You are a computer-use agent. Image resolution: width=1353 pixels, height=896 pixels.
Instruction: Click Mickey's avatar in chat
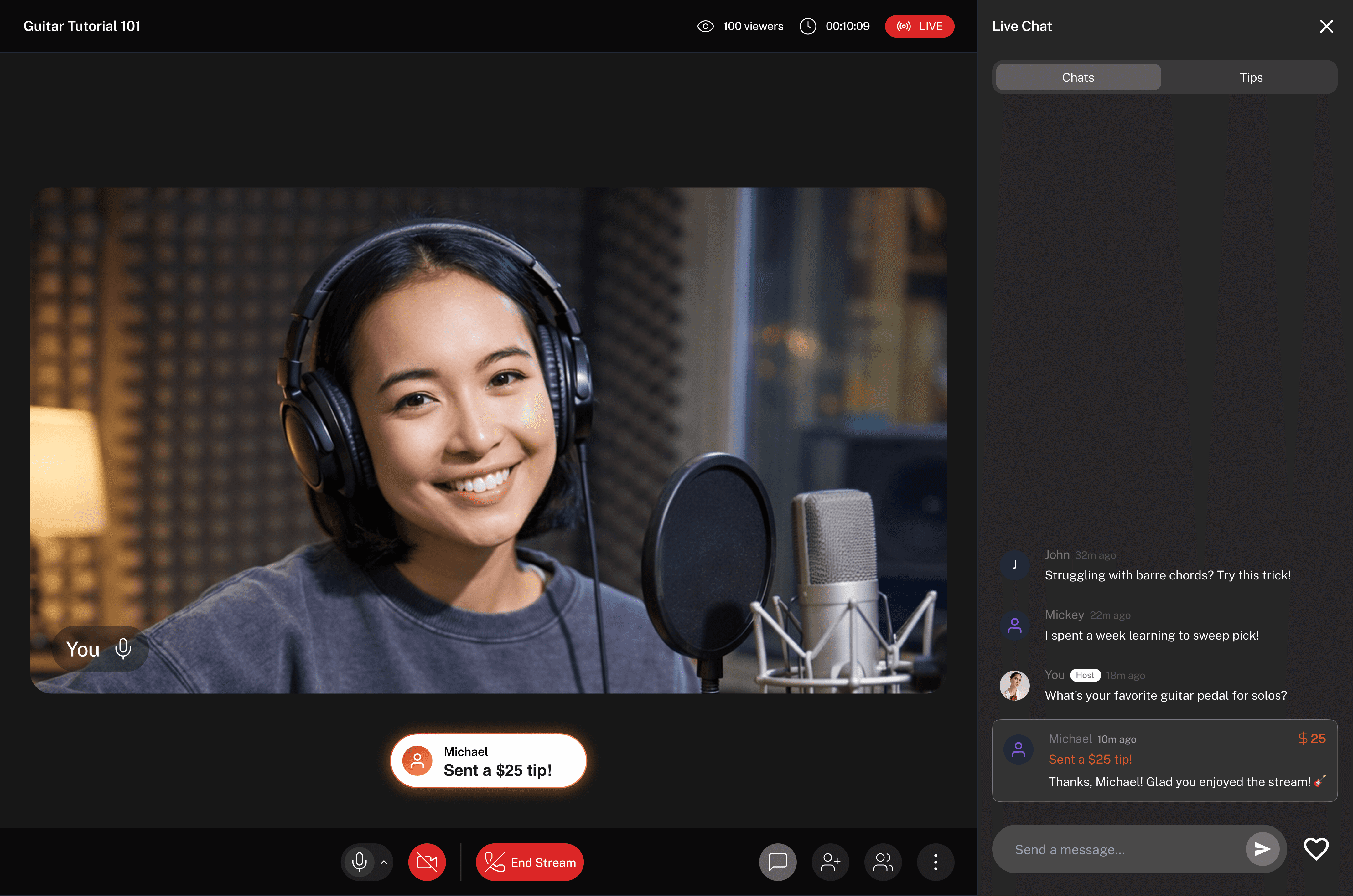[x=1014, y=625]
